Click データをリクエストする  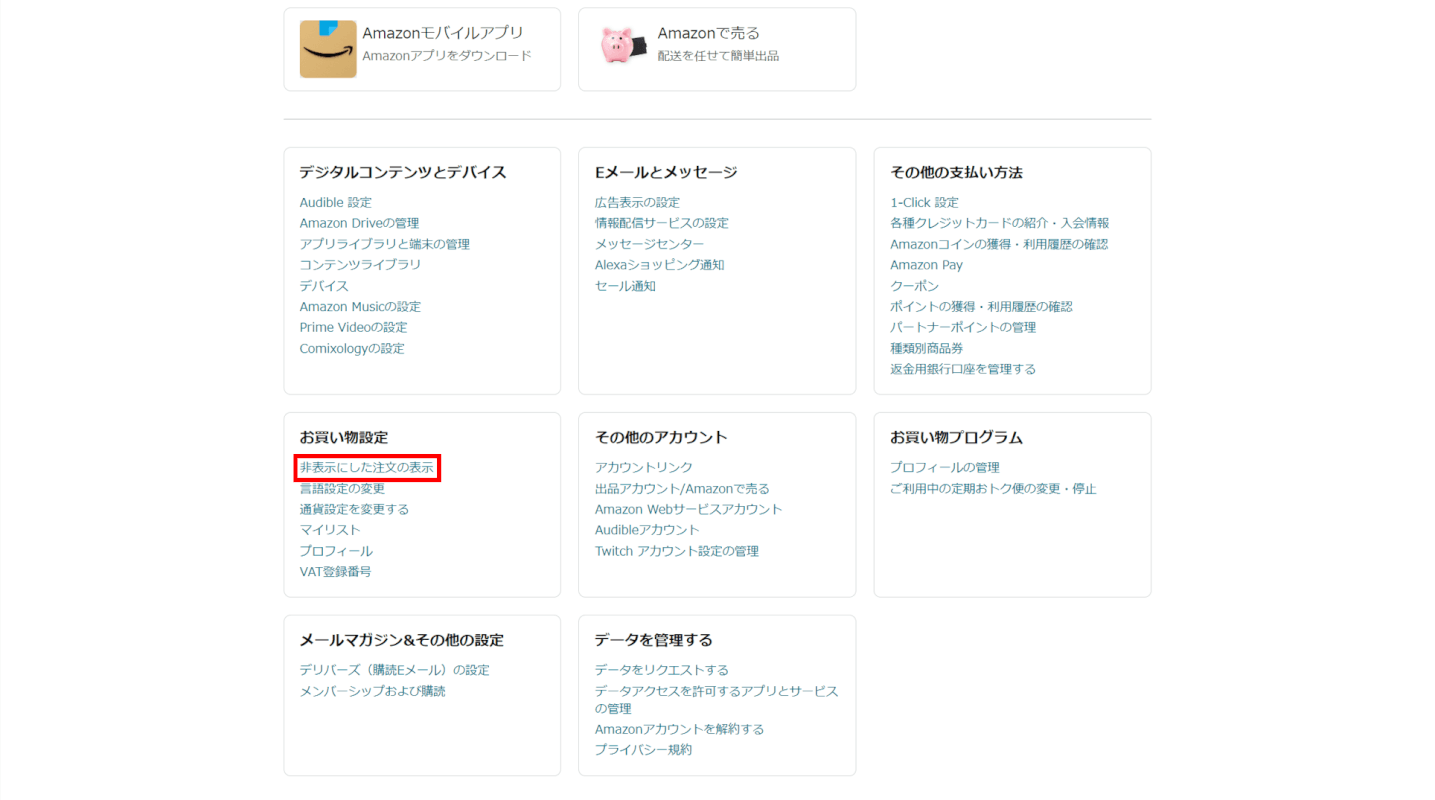(x=662, y=670)
